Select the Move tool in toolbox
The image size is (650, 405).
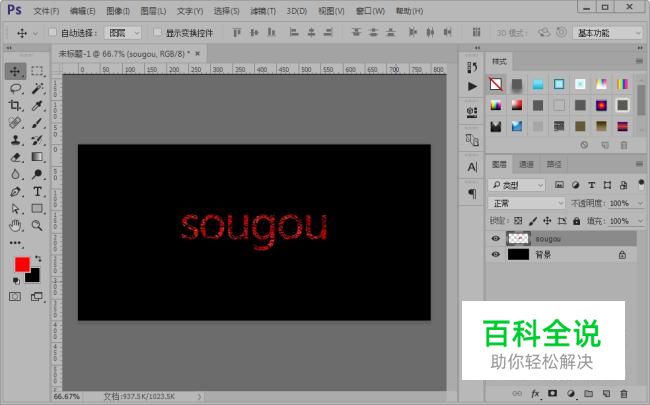click(x=15, y=71)
